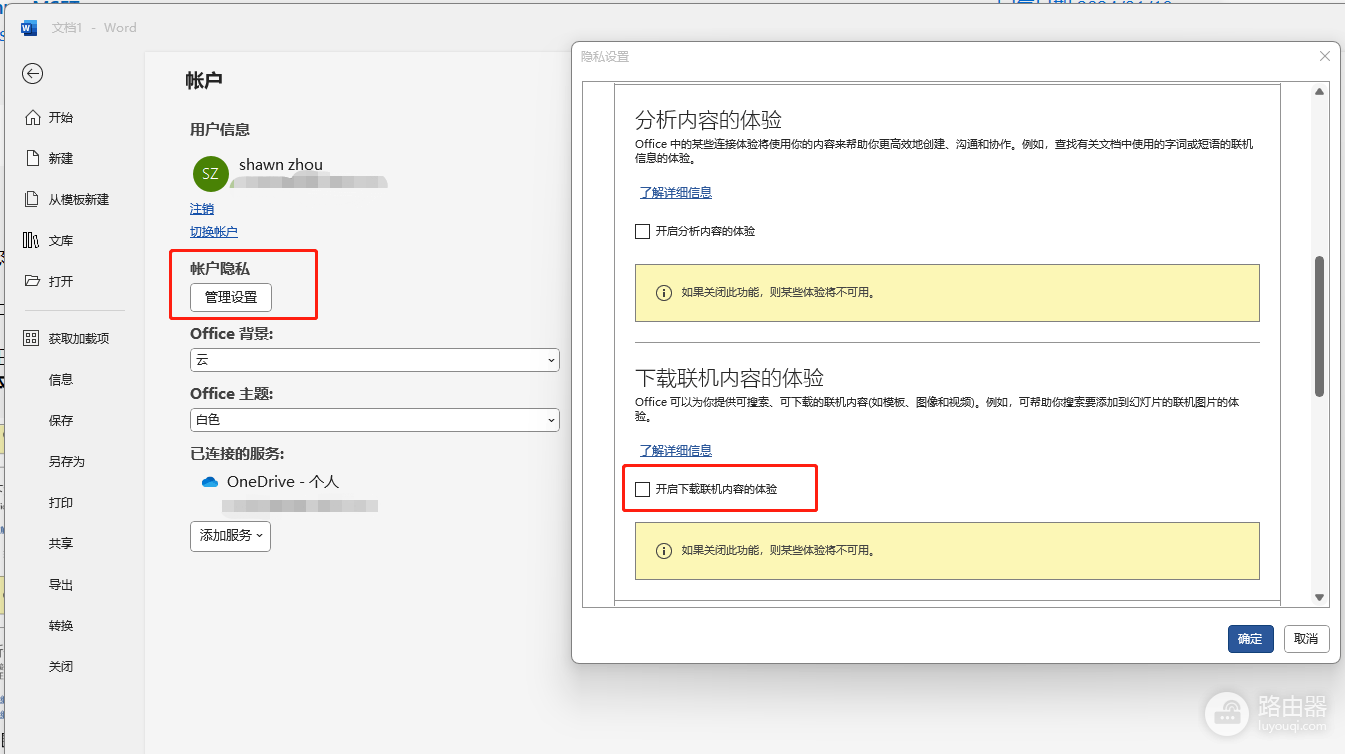Enable 开启分析内容的体验 checkbox
This screenshot has height=754, width=1345.
click(643, 231)
